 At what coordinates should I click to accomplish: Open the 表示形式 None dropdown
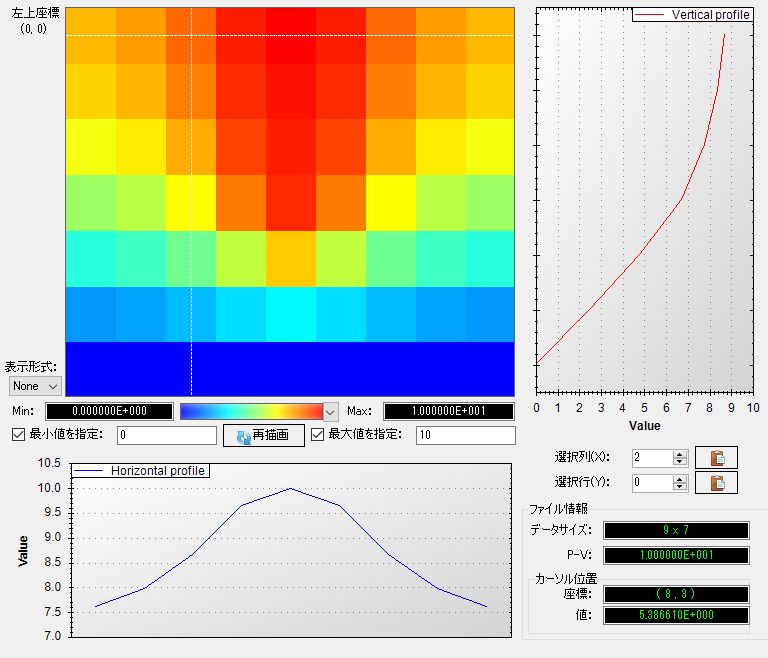tap(35, 386)
